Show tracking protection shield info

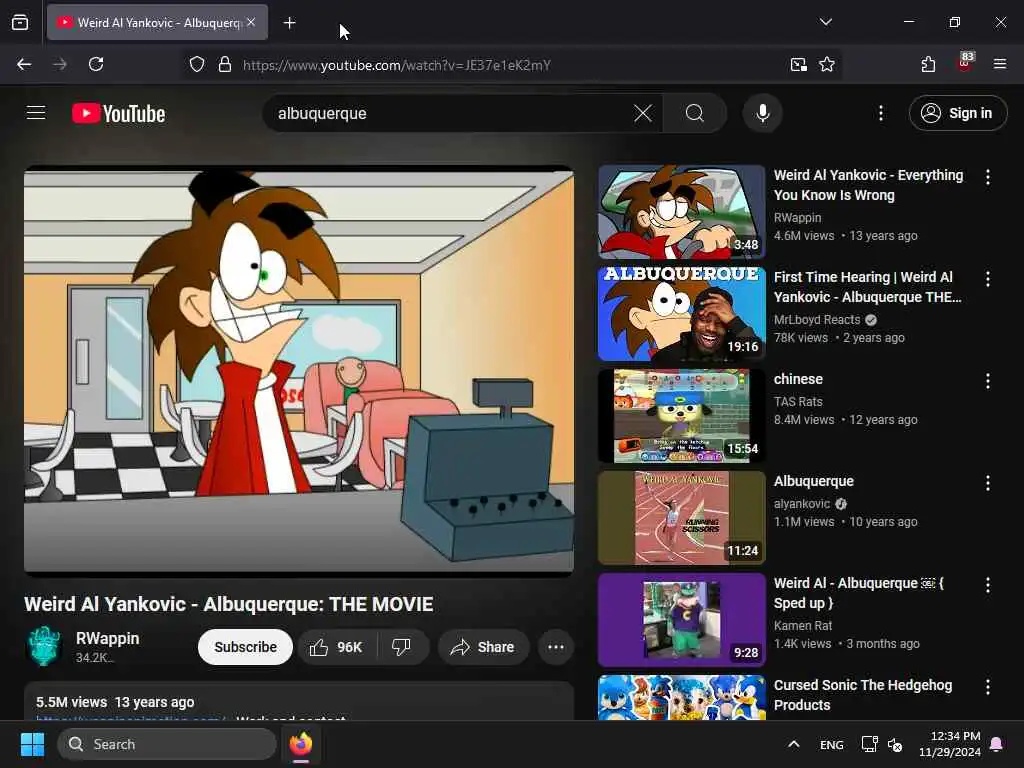pos(197,64)
